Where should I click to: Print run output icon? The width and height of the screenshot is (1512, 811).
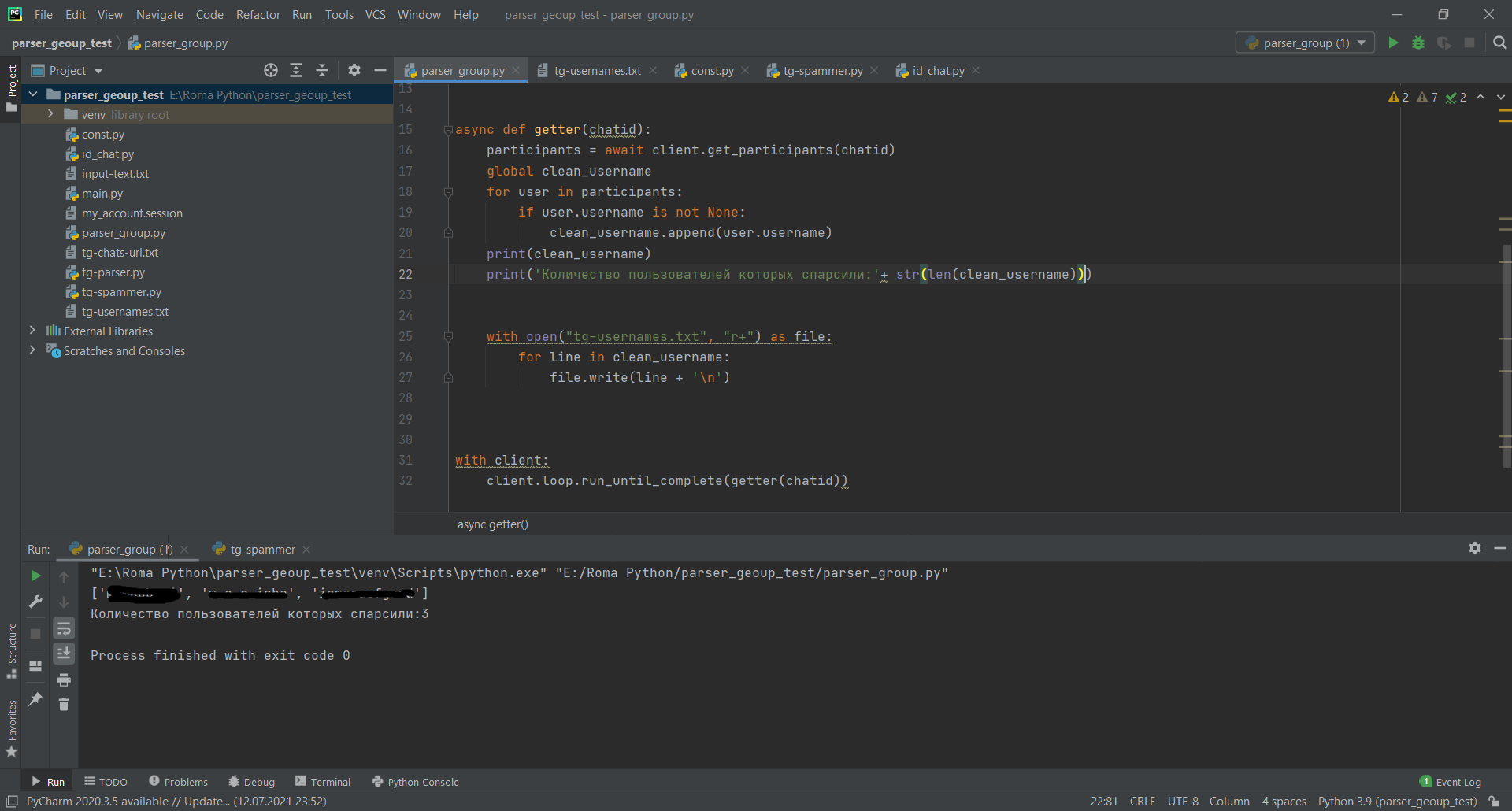pyautogui.click(x=64, y=680)
